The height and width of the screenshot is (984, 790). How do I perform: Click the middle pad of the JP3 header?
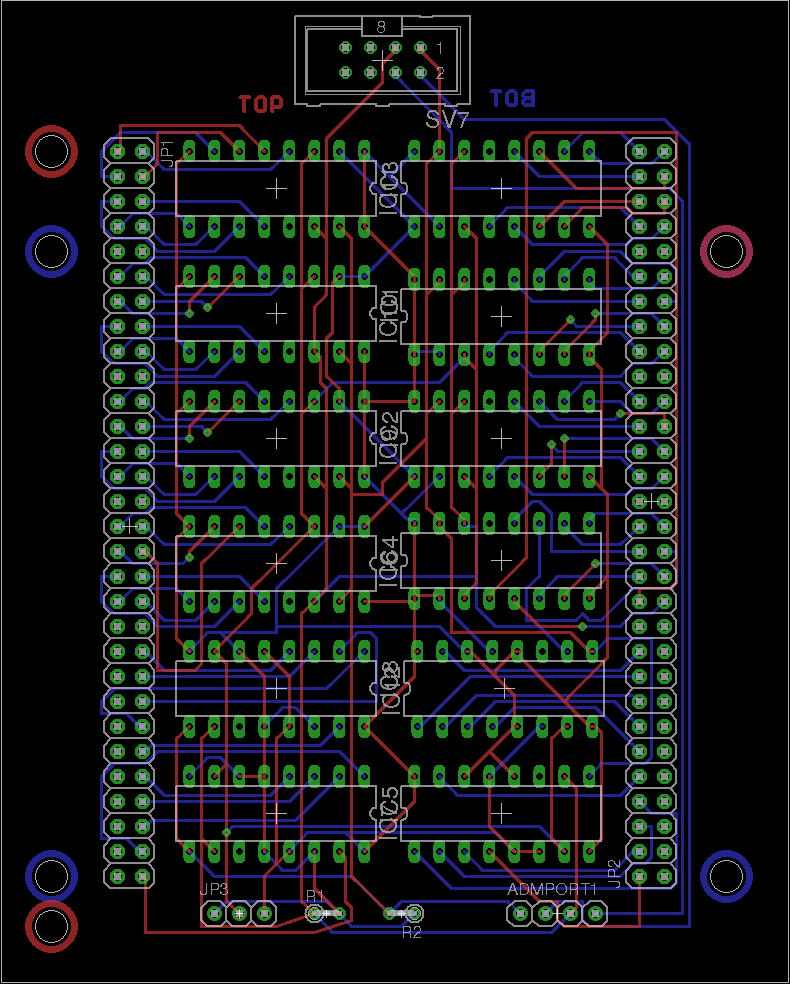[238, 913]
